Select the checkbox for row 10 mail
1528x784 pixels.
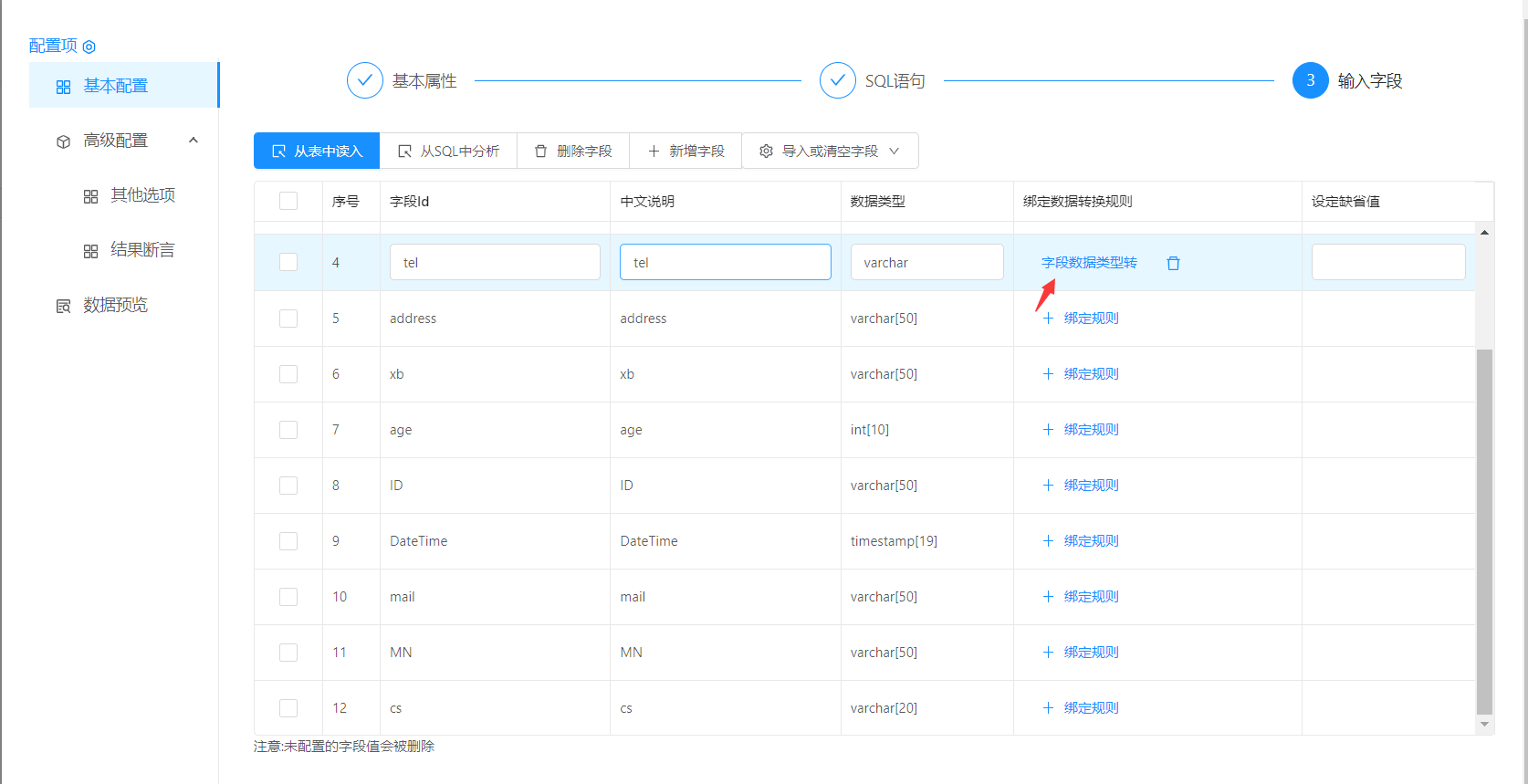coord(288,597)
